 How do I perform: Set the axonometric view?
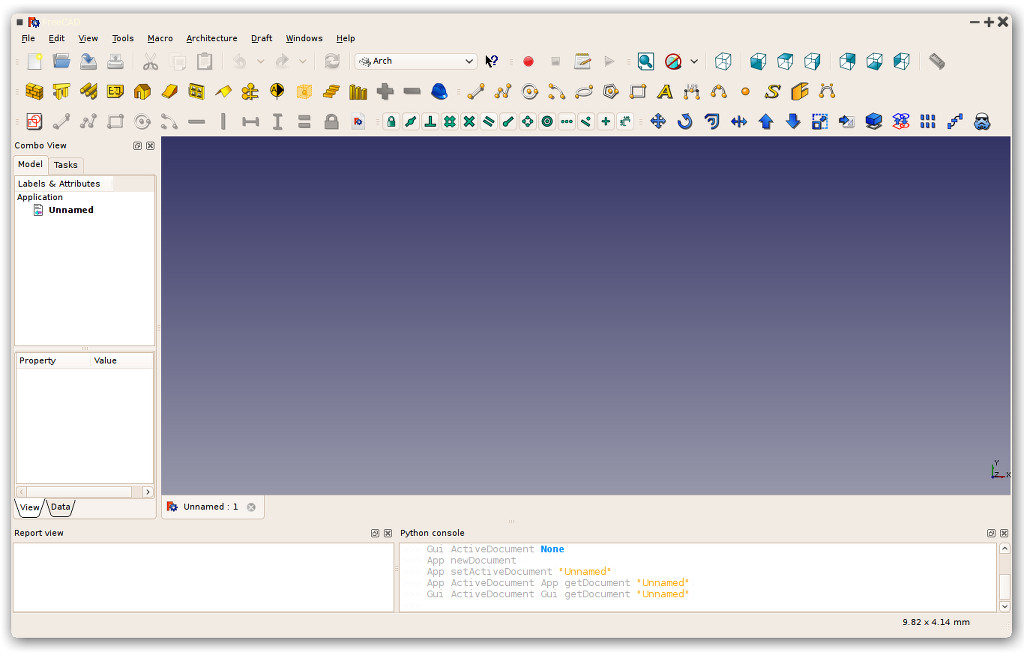pos(723,61)
